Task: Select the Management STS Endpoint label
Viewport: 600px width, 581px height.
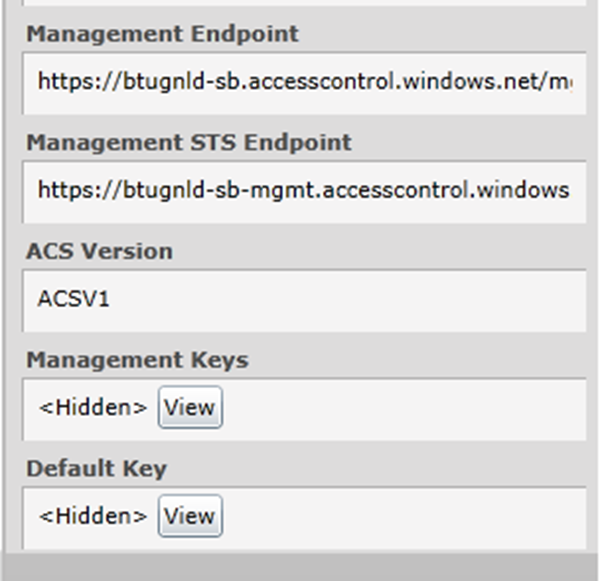Action: [x=189, y=143]
